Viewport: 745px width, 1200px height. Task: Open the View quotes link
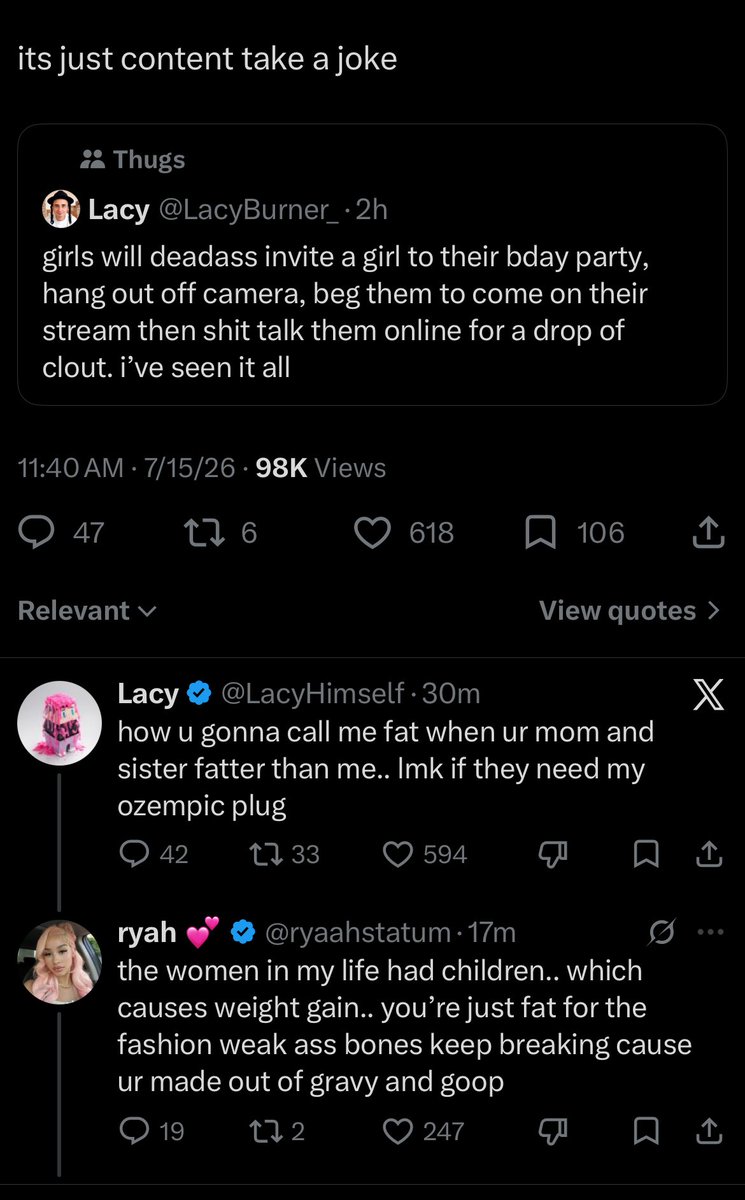[630, 611]
